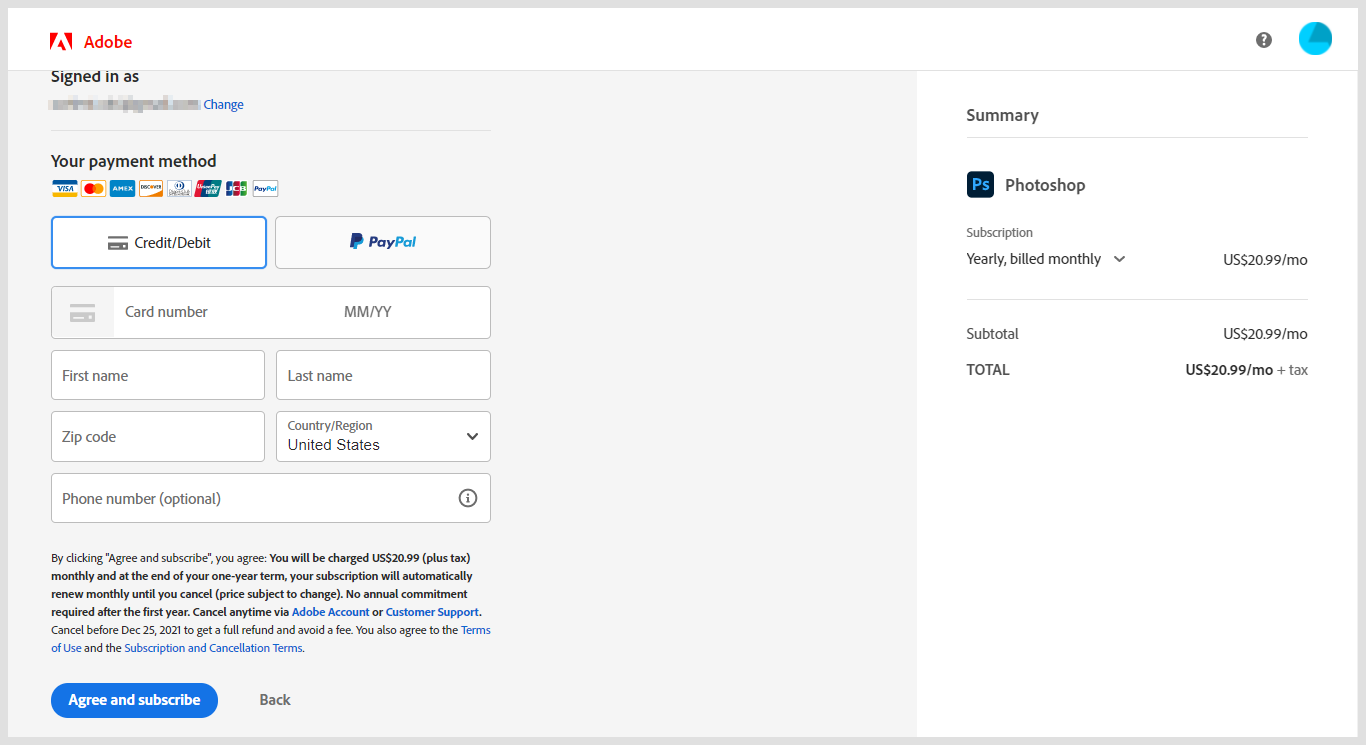Image resolution: width=1366 pixels, height=745 pixels.
Task: Open the Yearly, billed monthly dropdown
Action: click(1046, 259)
